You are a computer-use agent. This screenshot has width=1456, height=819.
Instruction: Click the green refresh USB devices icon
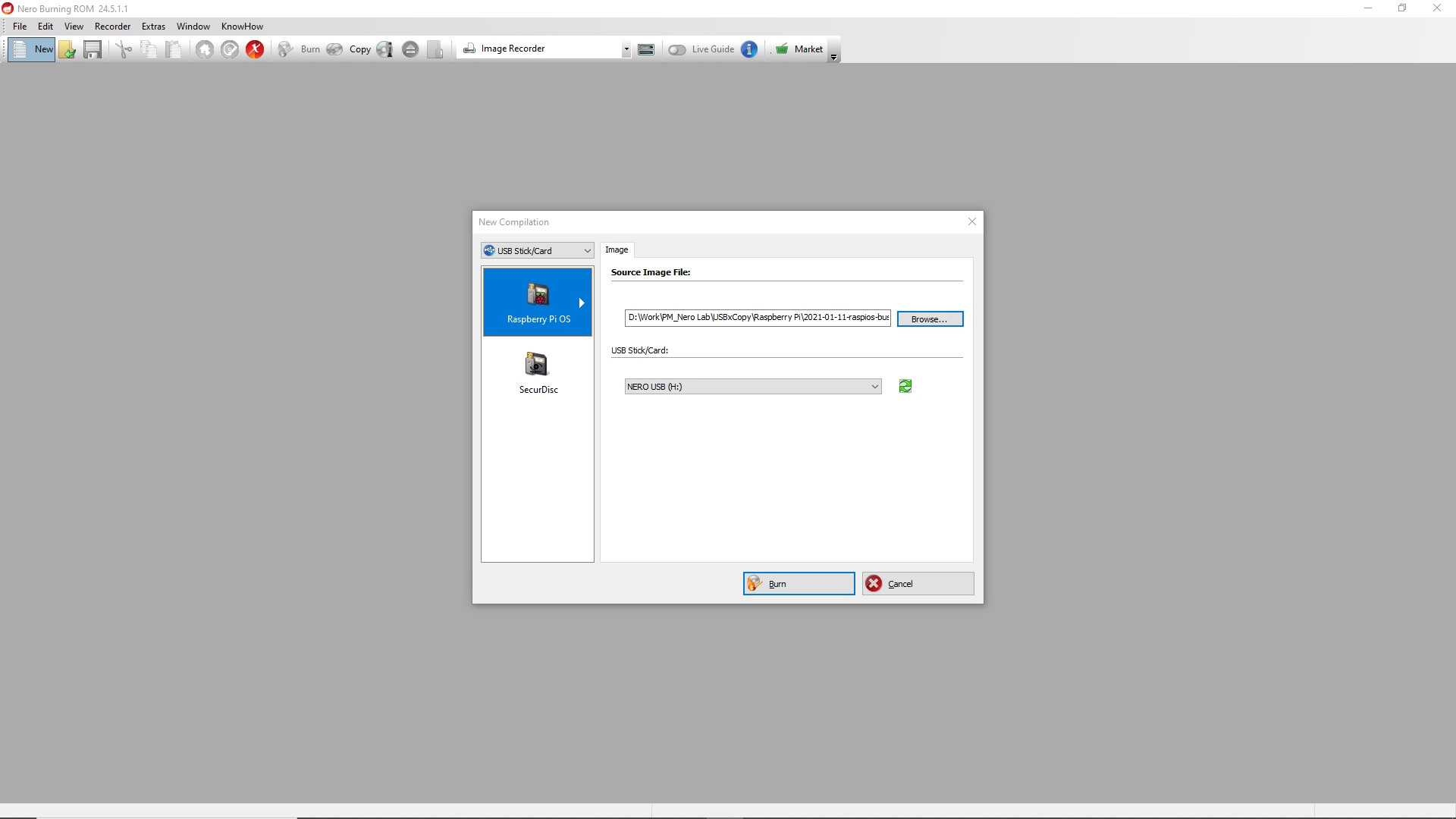pos(905,387)
